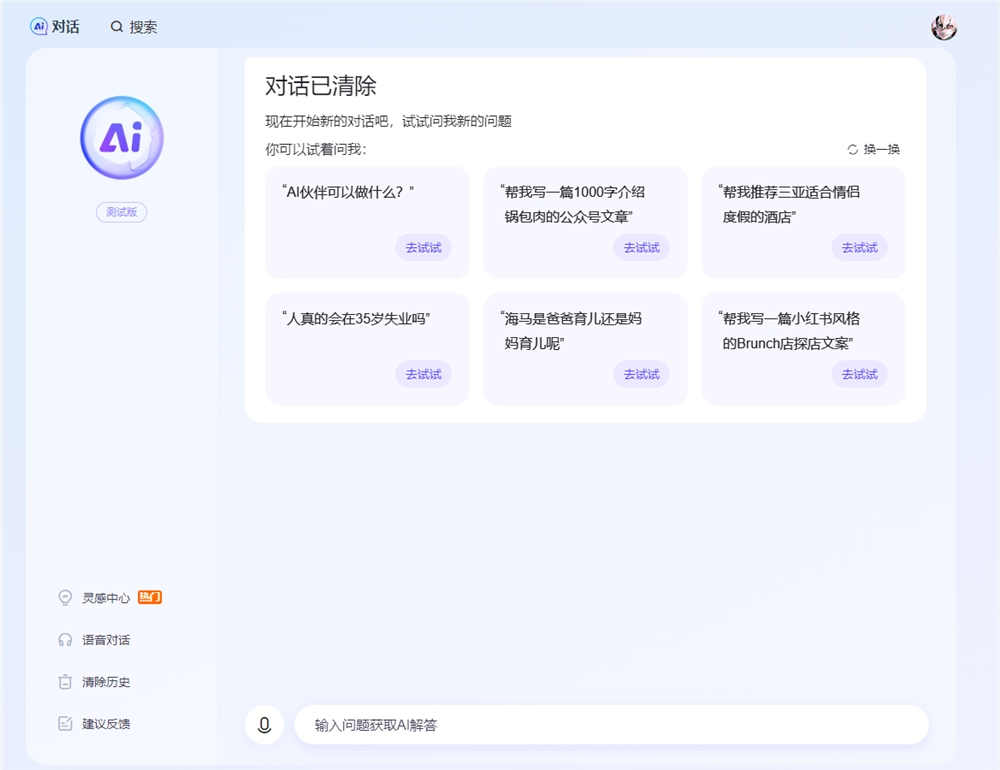Try the "AI伙伴可以做什么" suggestion button

click(x=423, y=248)
